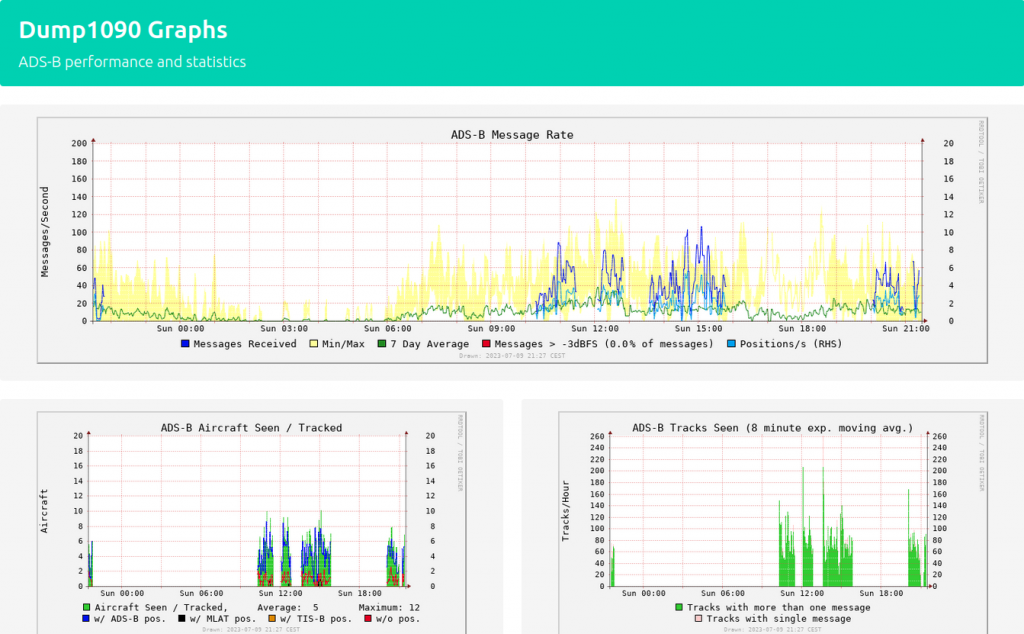Click 'Sun 15:00' on the Message Rate x-axis

(698, 328)
